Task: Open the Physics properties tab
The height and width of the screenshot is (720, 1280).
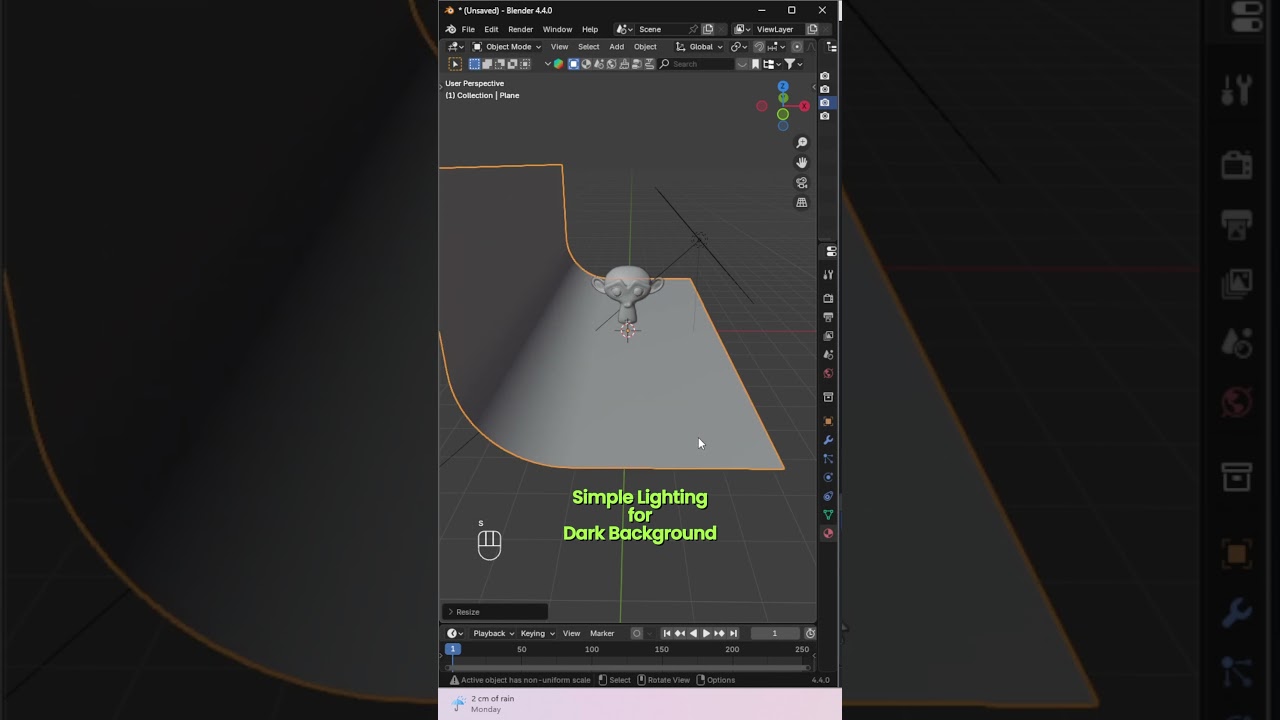Action: (828, 478)
